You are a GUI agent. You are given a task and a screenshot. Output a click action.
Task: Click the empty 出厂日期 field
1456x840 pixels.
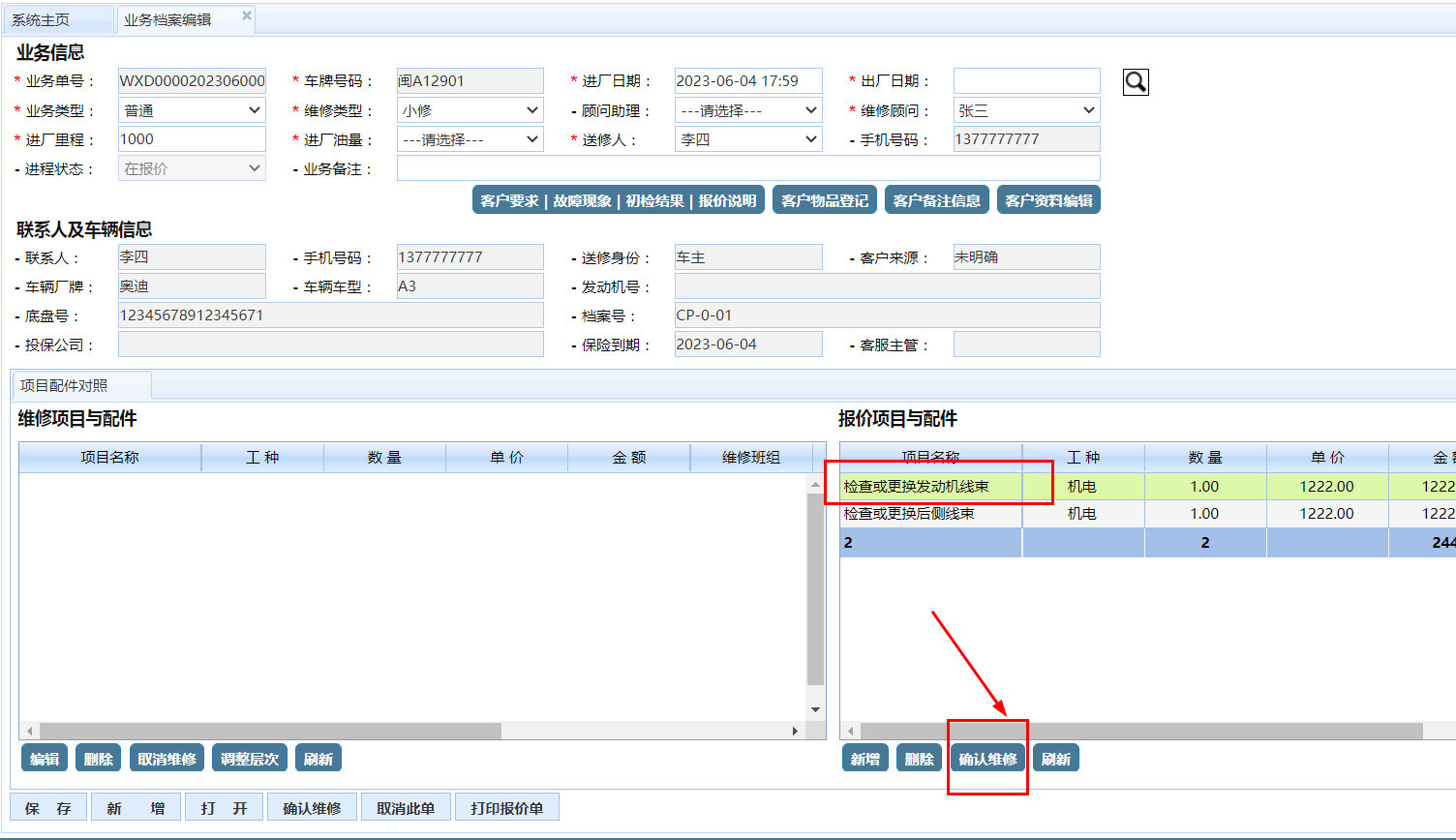click(1027, 81)
